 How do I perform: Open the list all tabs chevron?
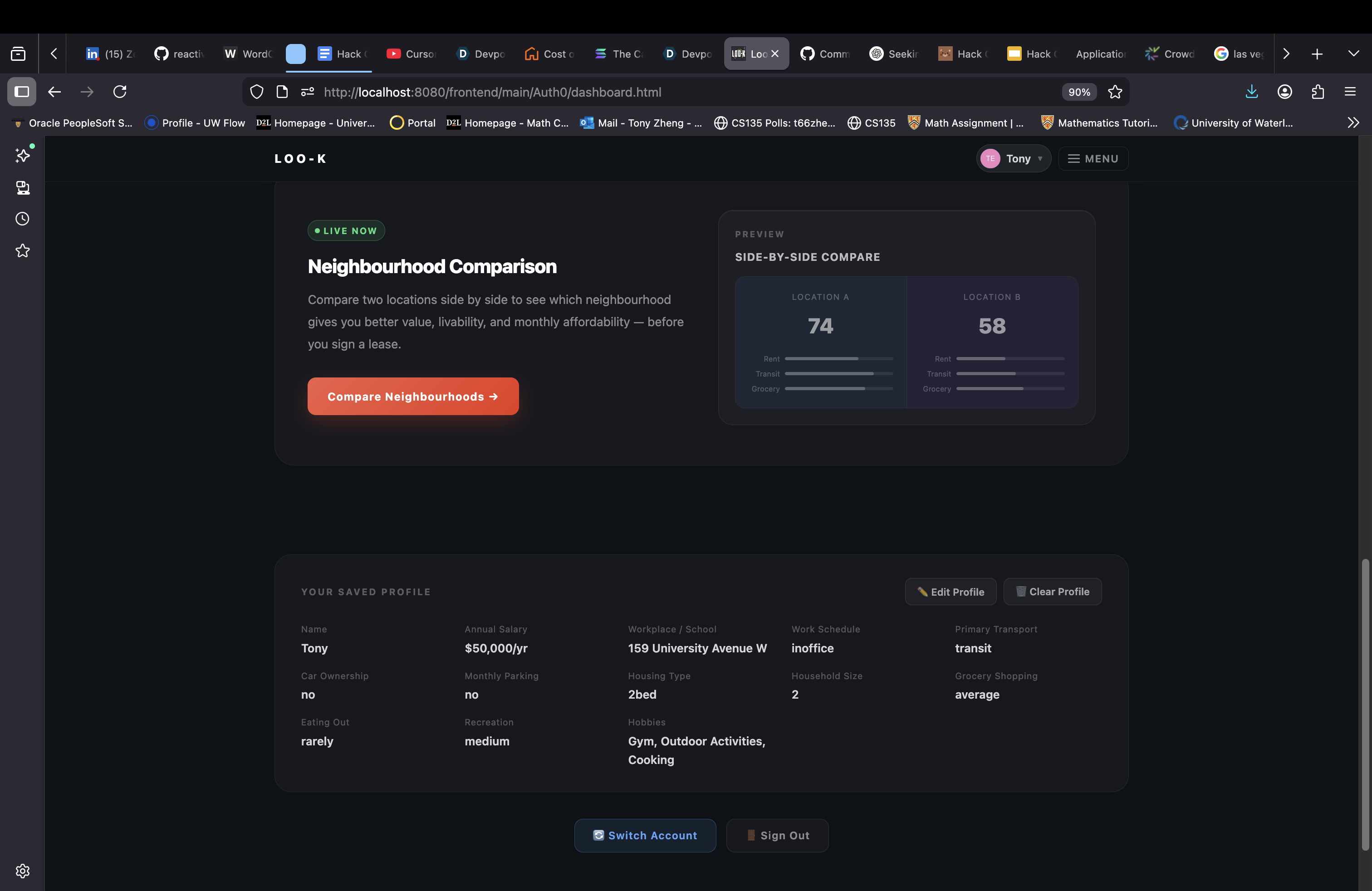[1353, 54]
